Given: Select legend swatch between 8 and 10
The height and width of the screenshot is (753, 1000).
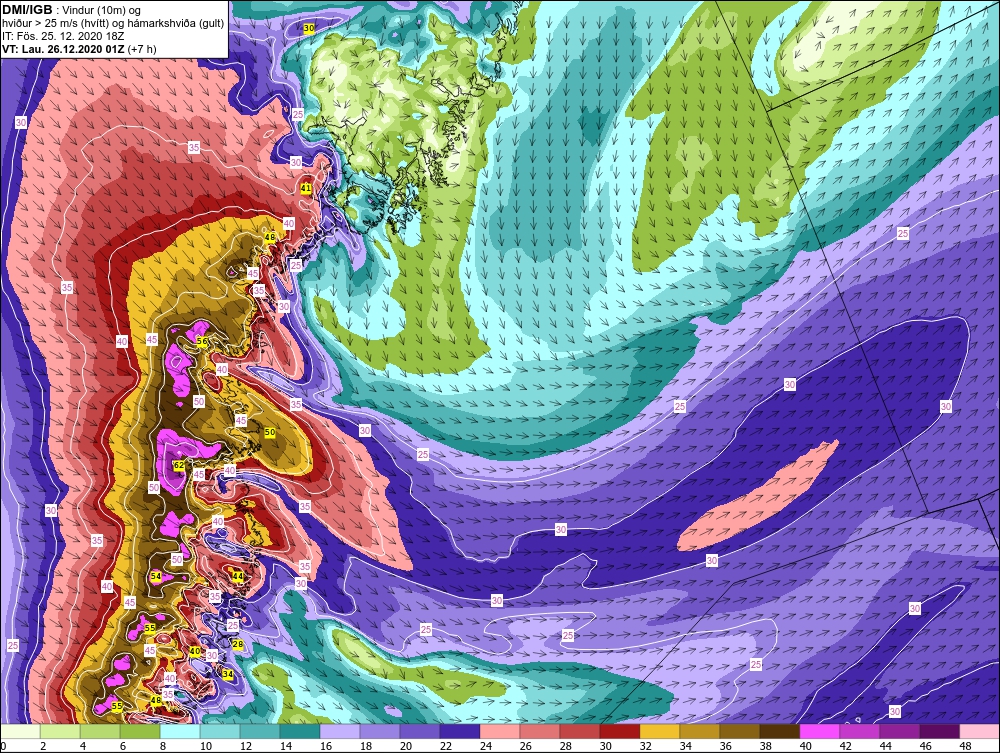Looking at the screenshot, I should click(180, 731).
